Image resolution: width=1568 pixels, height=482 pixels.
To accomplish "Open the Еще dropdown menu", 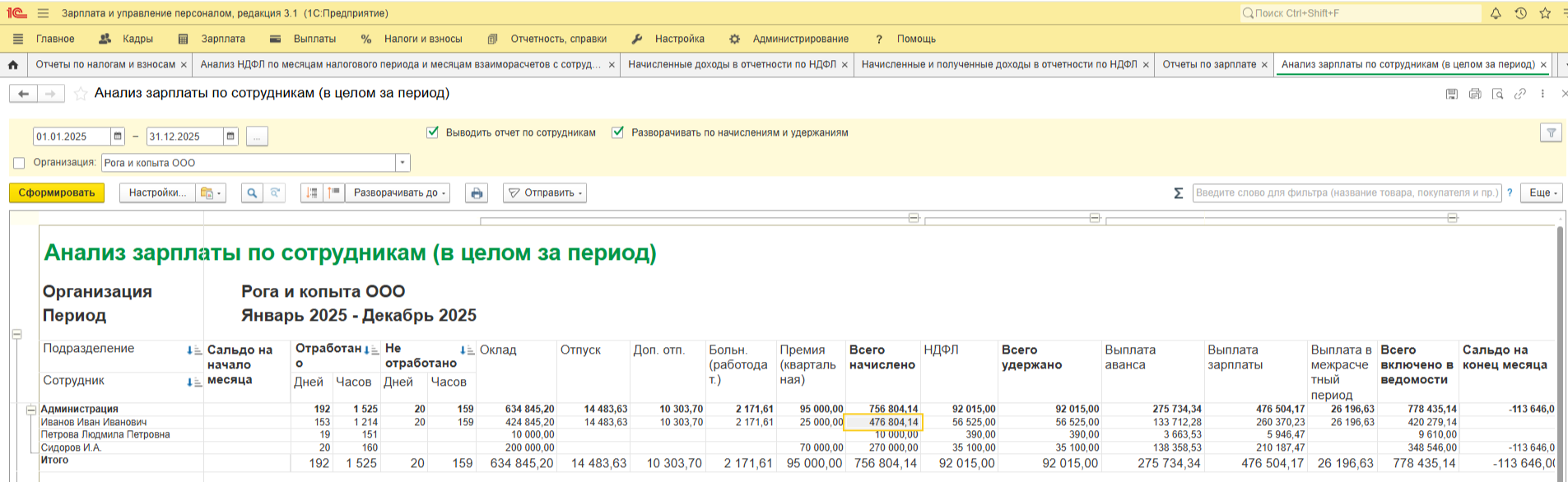I will click(1541, 192).
